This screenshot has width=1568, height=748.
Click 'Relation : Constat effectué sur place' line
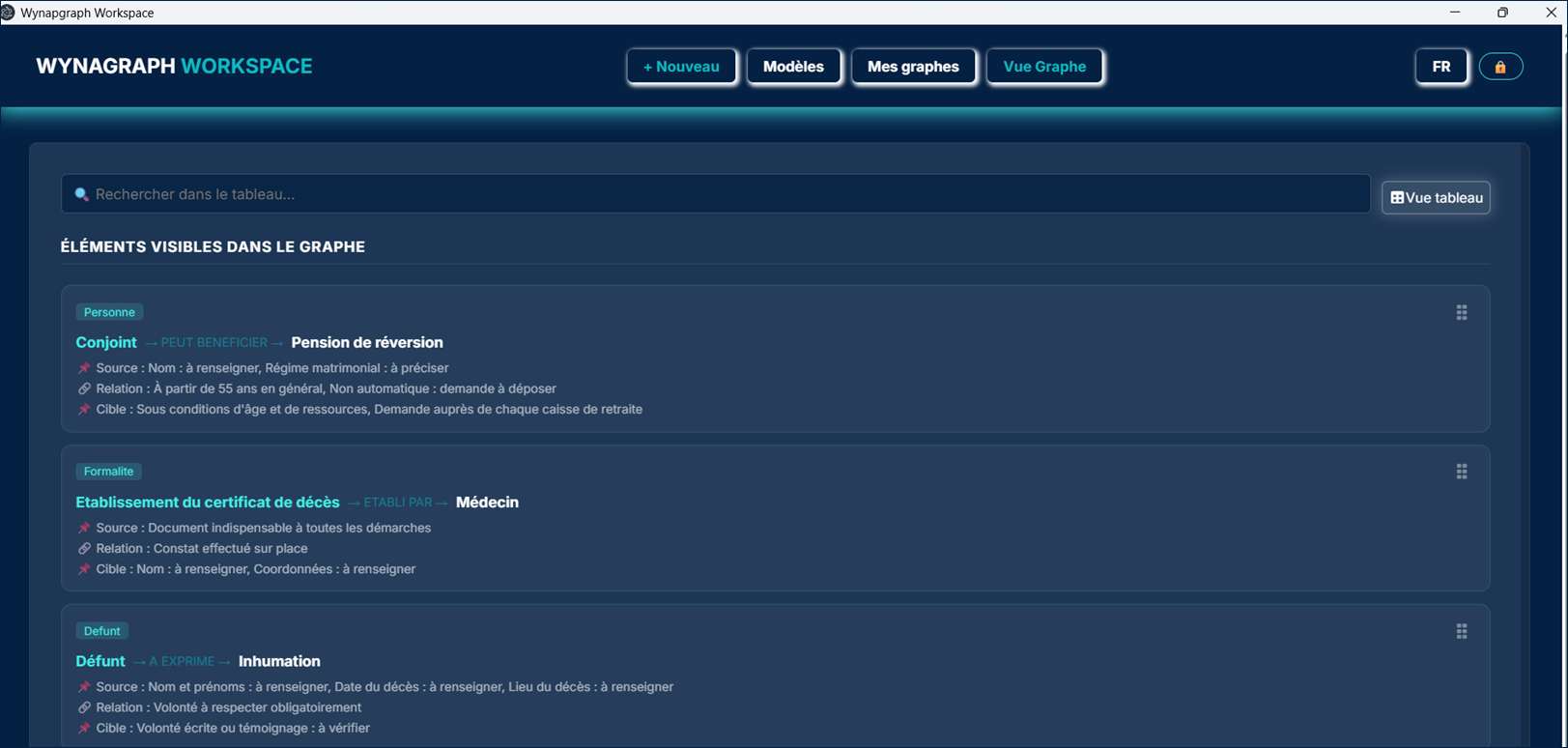[202, 548]
